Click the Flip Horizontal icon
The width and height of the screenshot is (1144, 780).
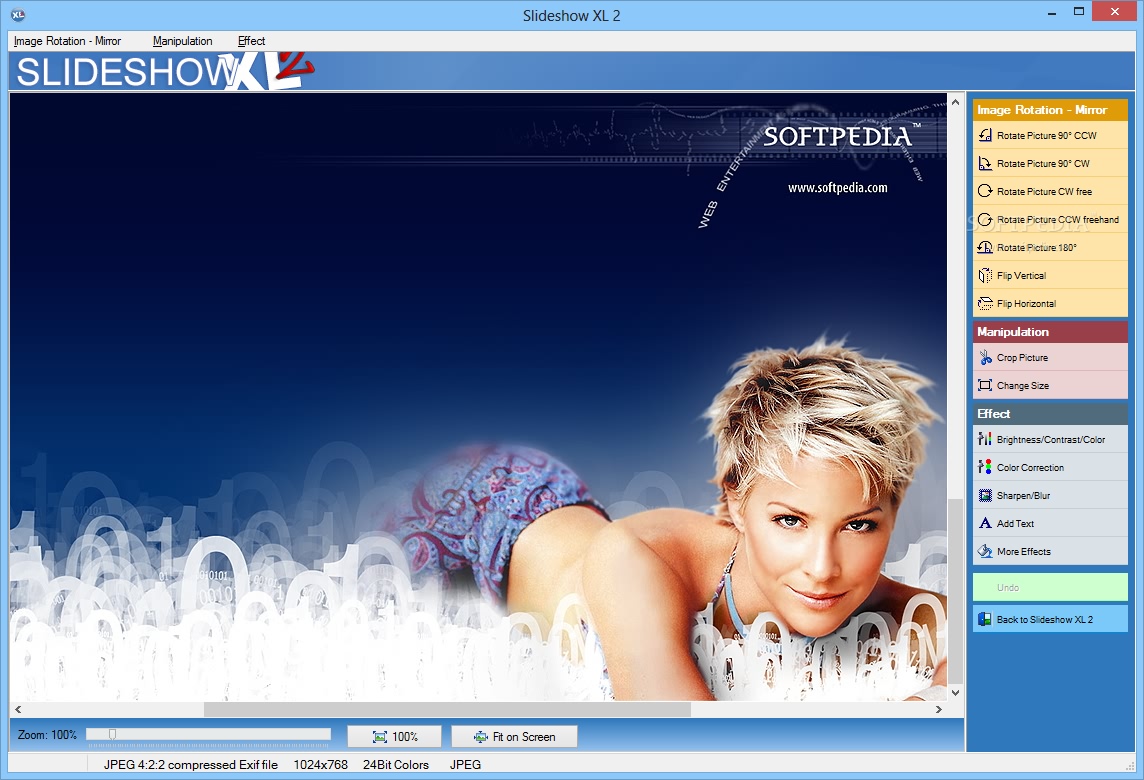pos(985,304)
